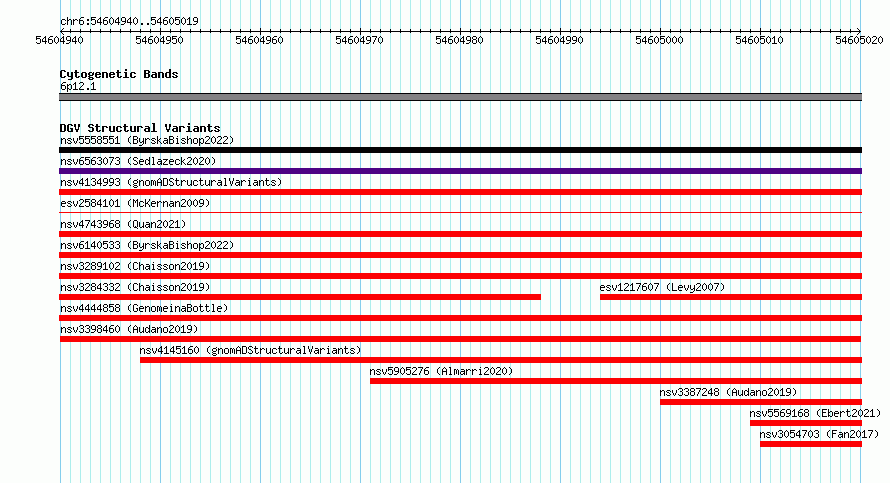This screenshot has height=483, width=890.
Task: Open the nsv4743968 (Quan2021) label
Action: [123, 224]
